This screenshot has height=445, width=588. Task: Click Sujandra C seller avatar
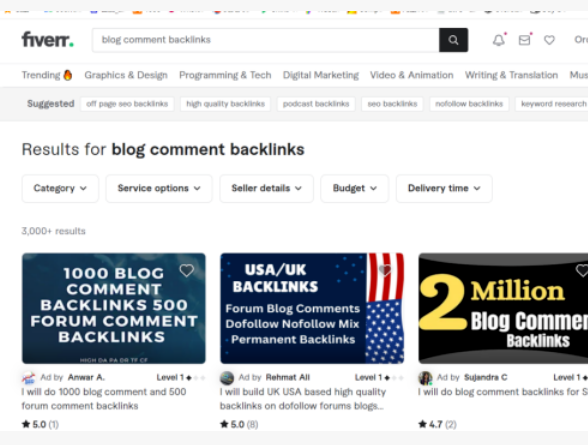425,378
